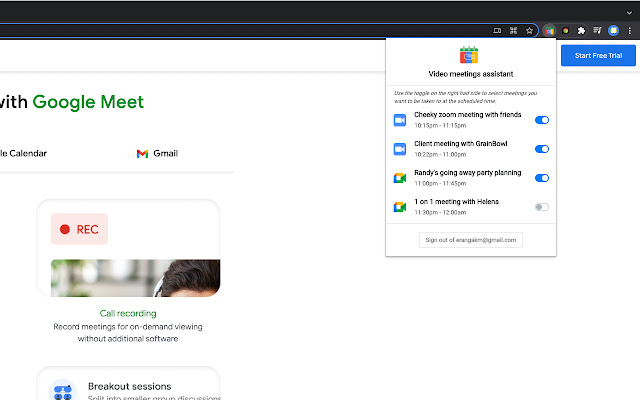Click the green Google Meet heading text
Screen dimensions: 640x400
click(88, 102)
